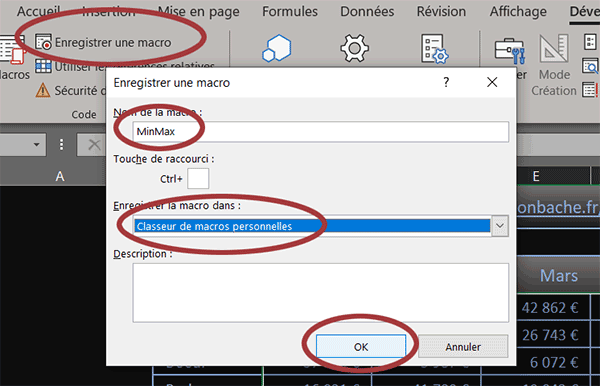Expand the Name Box dropdown arrow
Screen dimensions: 600x386
[x=36, y=145]
